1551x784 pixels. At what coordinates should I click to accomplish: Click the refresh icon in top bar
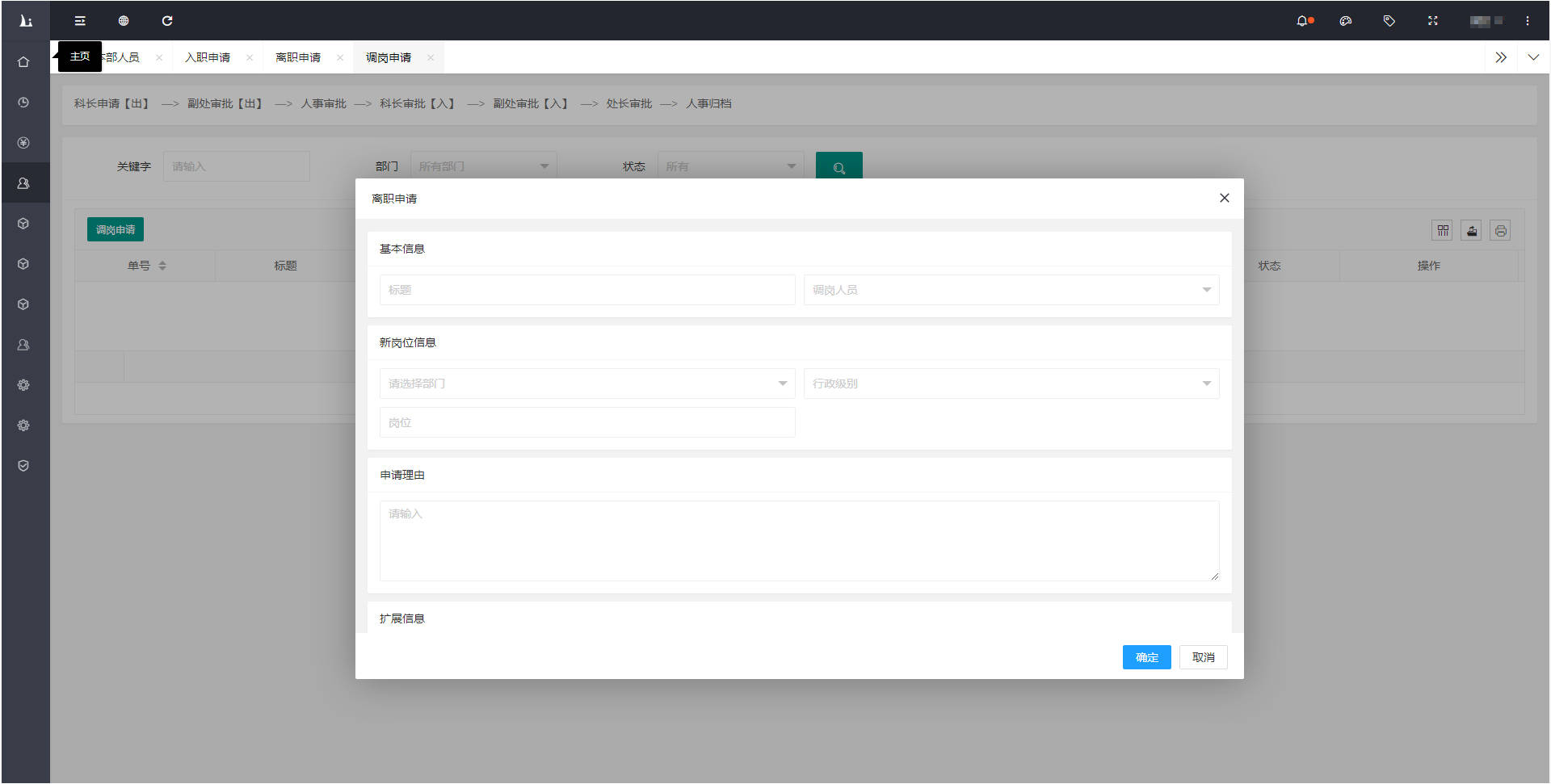[167, 21]
